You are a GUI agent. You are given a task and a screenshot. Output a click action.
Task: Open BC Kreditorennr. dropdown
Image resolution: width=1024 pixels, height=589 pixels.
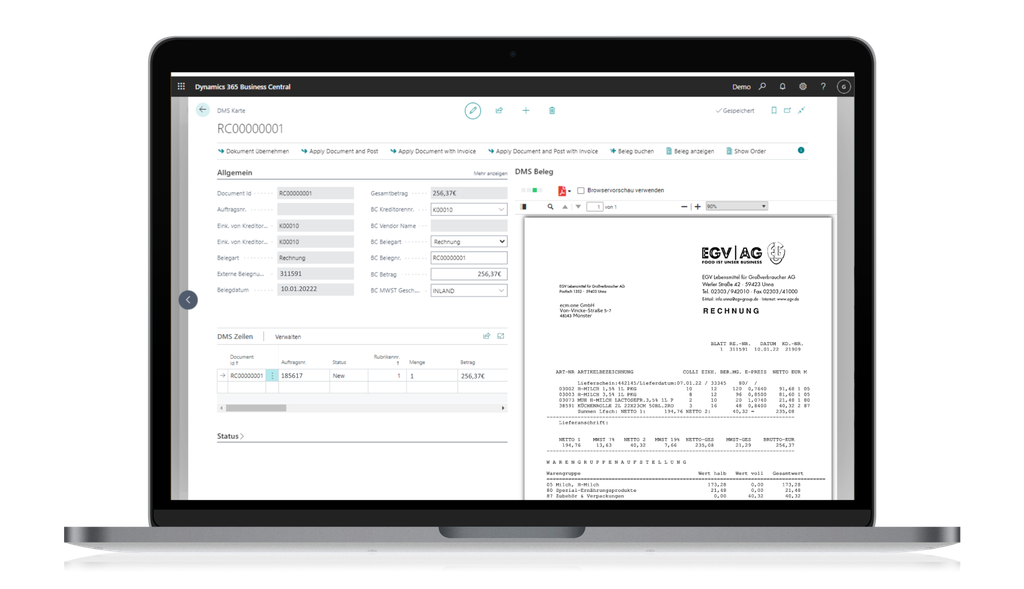[x=501, y=210]
